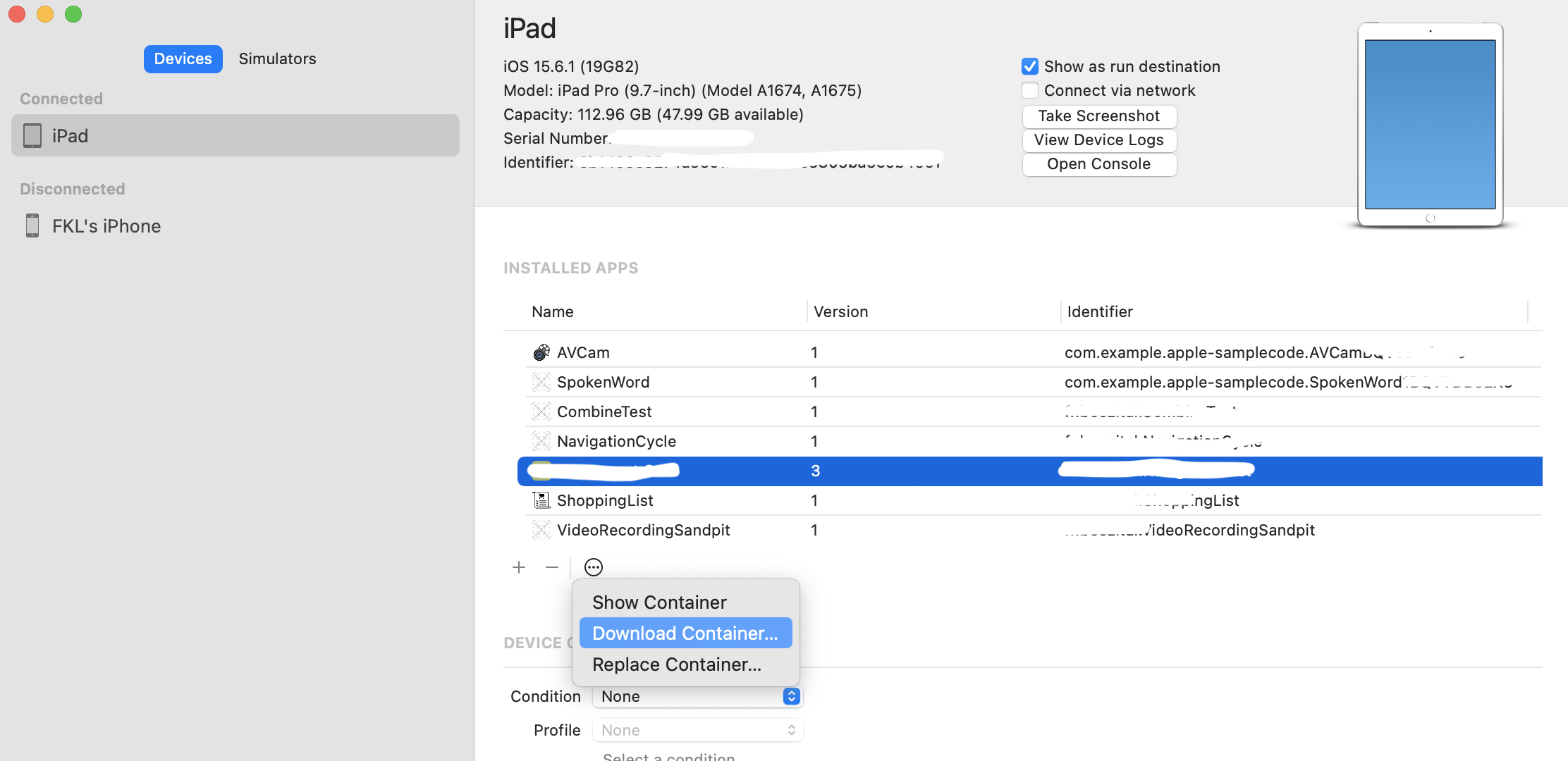
Task: Choose Replace Container… menu item
Action: (686, 664)
